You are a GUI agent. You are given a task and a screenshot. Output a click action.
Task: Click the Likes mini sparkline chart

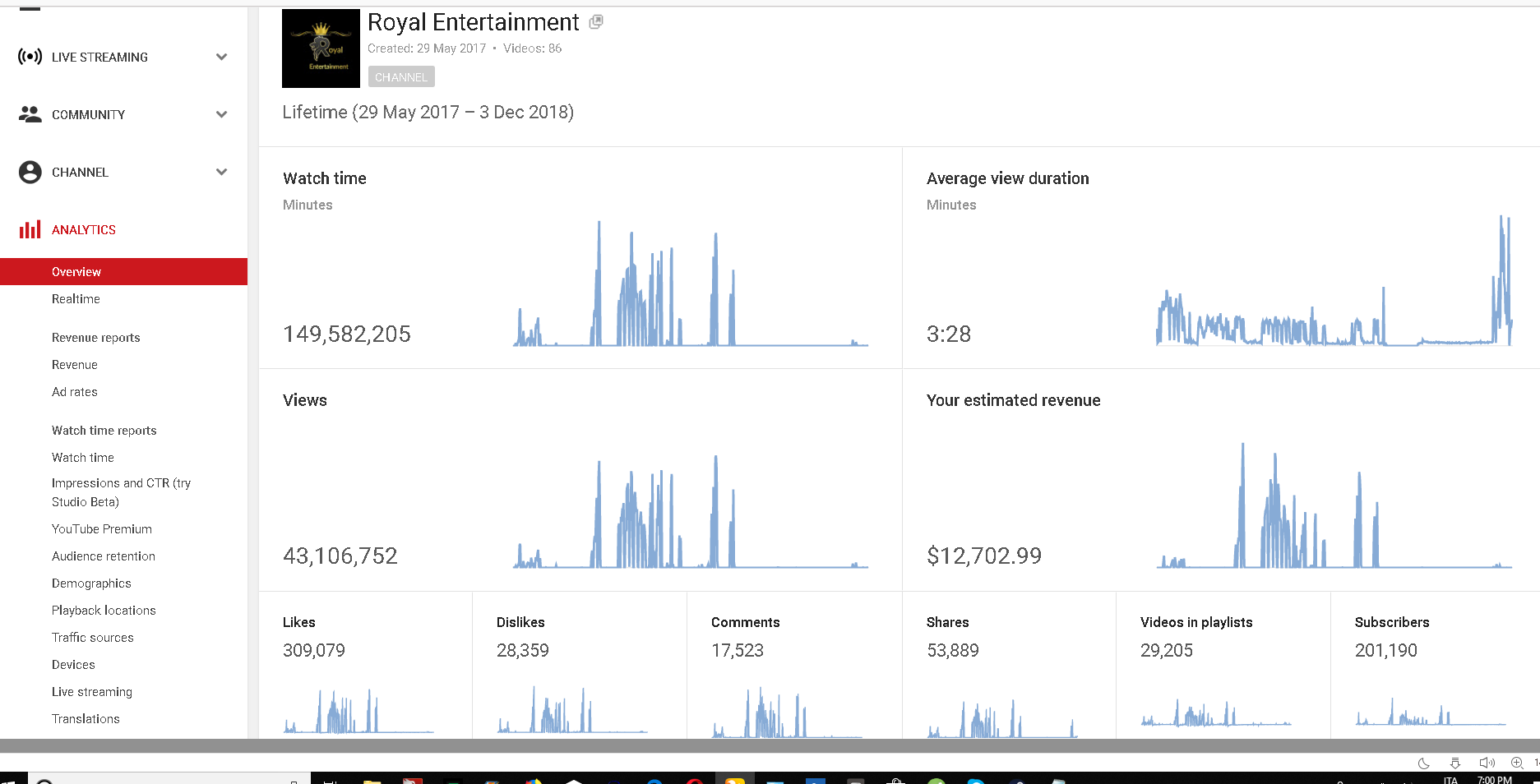[358, 712]
